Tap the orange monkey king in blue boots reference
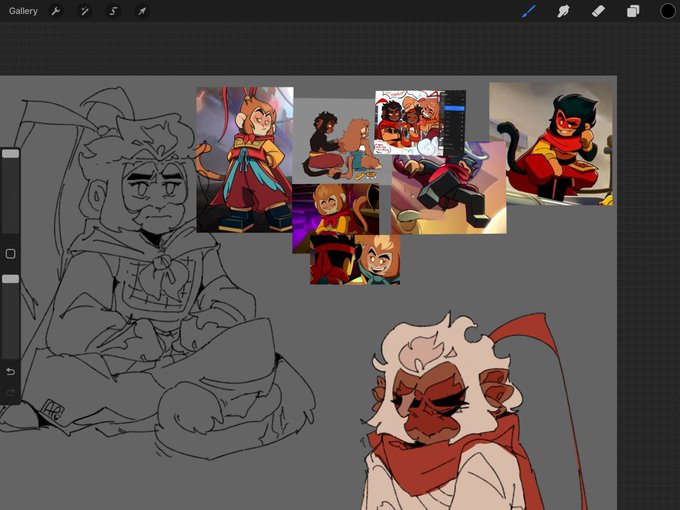The width and height of the screenshot is (680, 510). pyautogui.click(x=245, y=160)
